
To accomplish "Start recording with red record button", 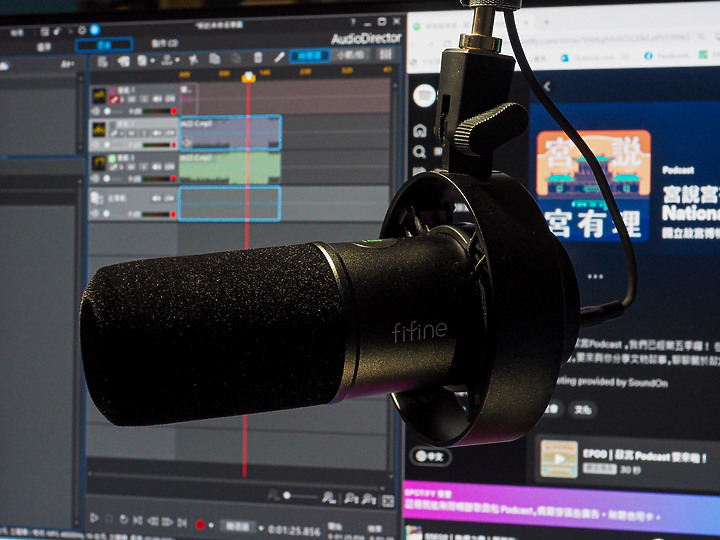I will point(200,524).
